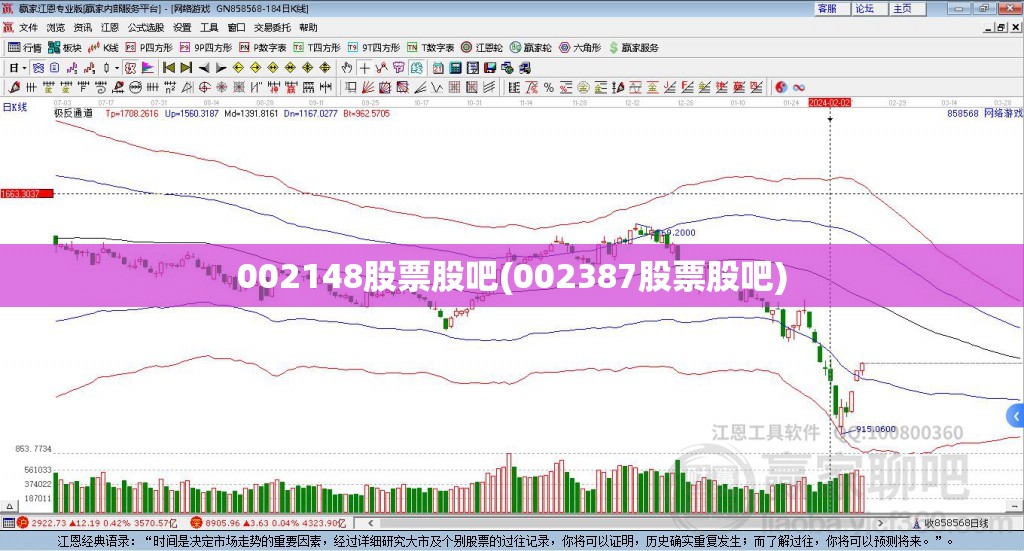This screenshot has width=1024, height=551.
Task: Open the 9T四方形 tool
Action: tap(374, 48)
